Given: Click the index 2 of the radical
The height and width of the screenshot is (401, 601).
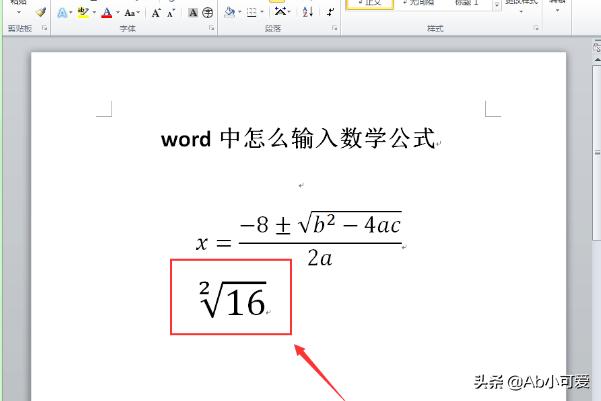Looking at the screenshot, I should tap(204, 288).
